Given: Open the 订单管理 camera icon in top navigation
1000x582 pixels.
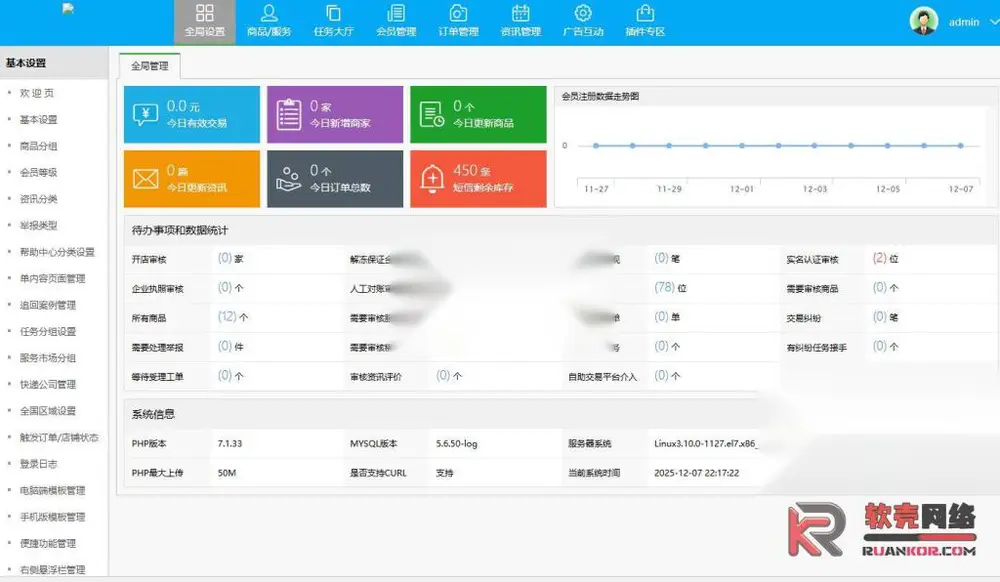Looking at the screenshot, I should pyautogui.click(x=458, y=13).
